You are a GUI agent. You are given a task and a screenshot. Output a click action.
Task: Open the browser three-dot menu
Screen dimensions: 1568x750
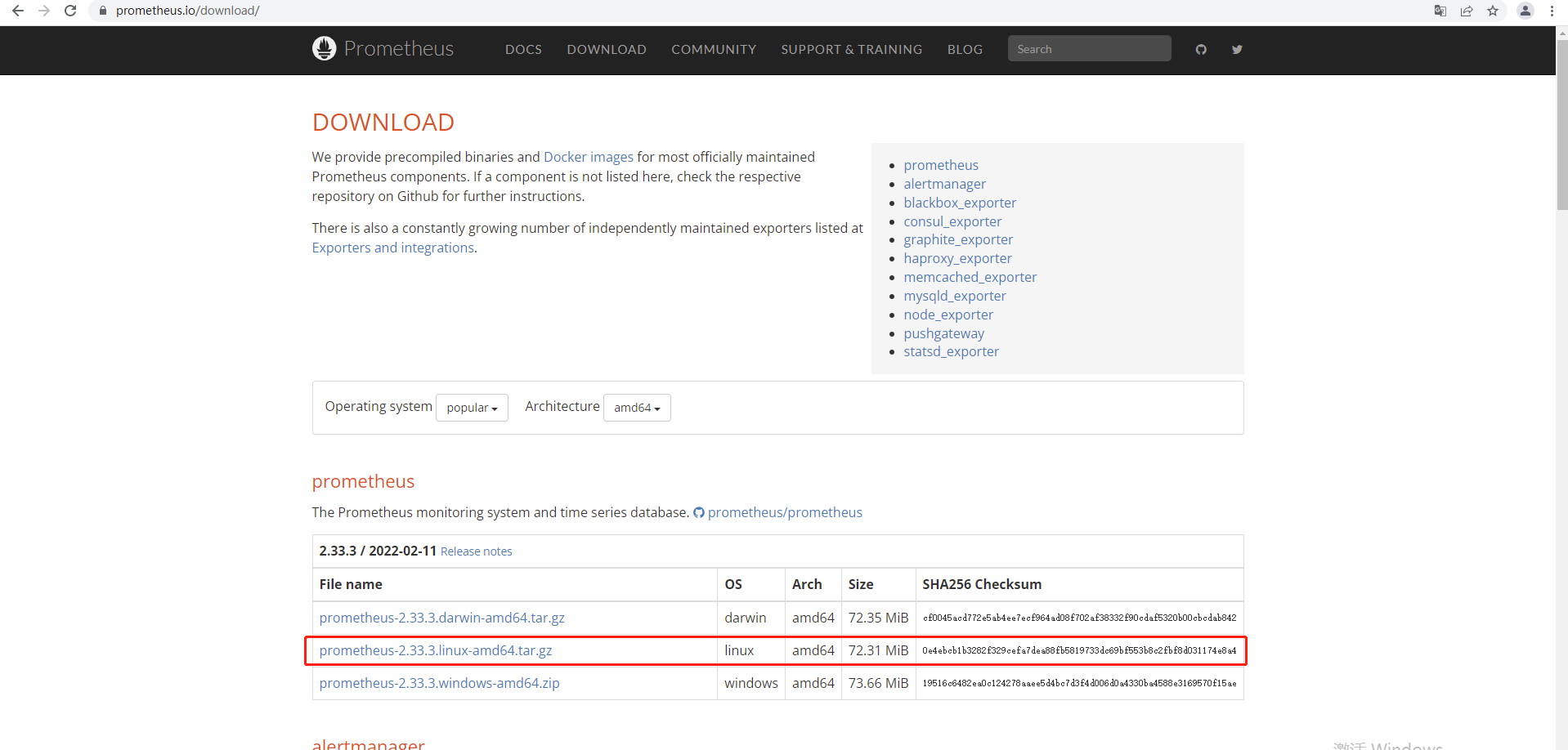1552,11
